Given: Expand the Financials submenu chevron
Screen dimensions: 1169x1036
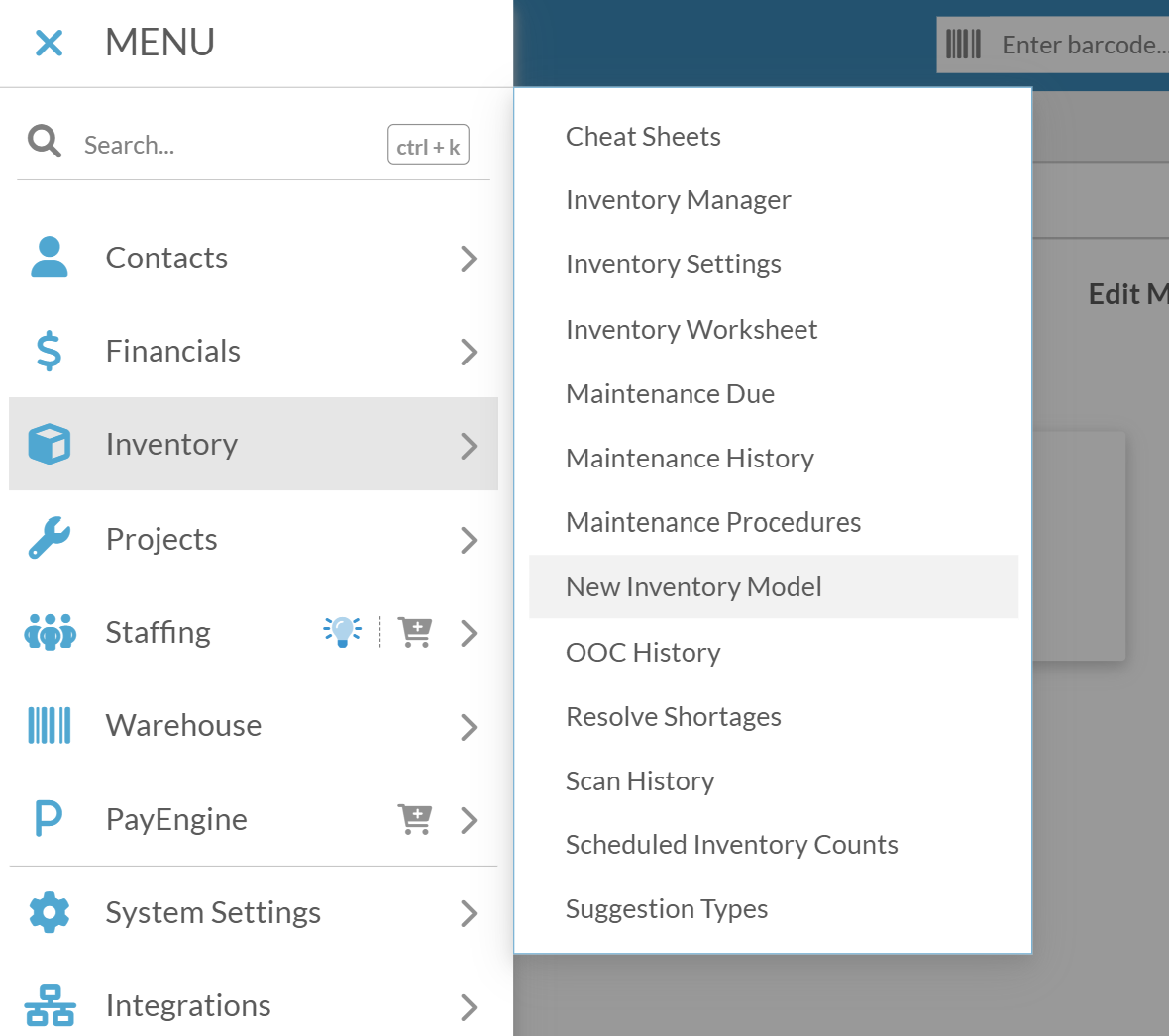Looking at the screenshot, I should [x=469, y=352].
